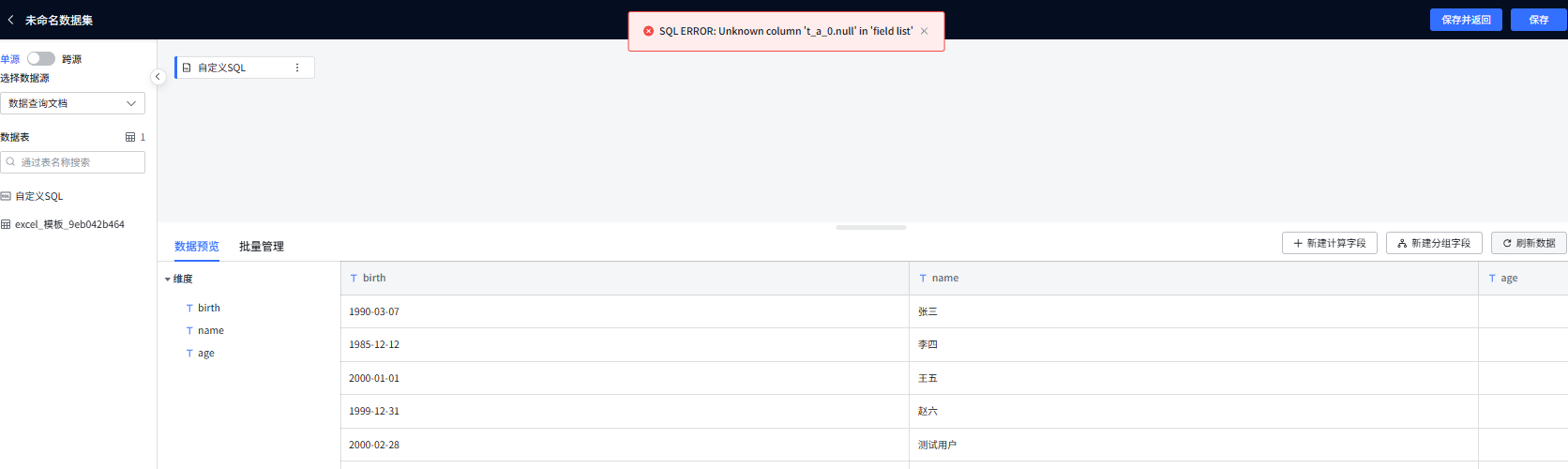The image size is (1568, 469).
Task: Click the type icon in age column header
Action: 1492,279
